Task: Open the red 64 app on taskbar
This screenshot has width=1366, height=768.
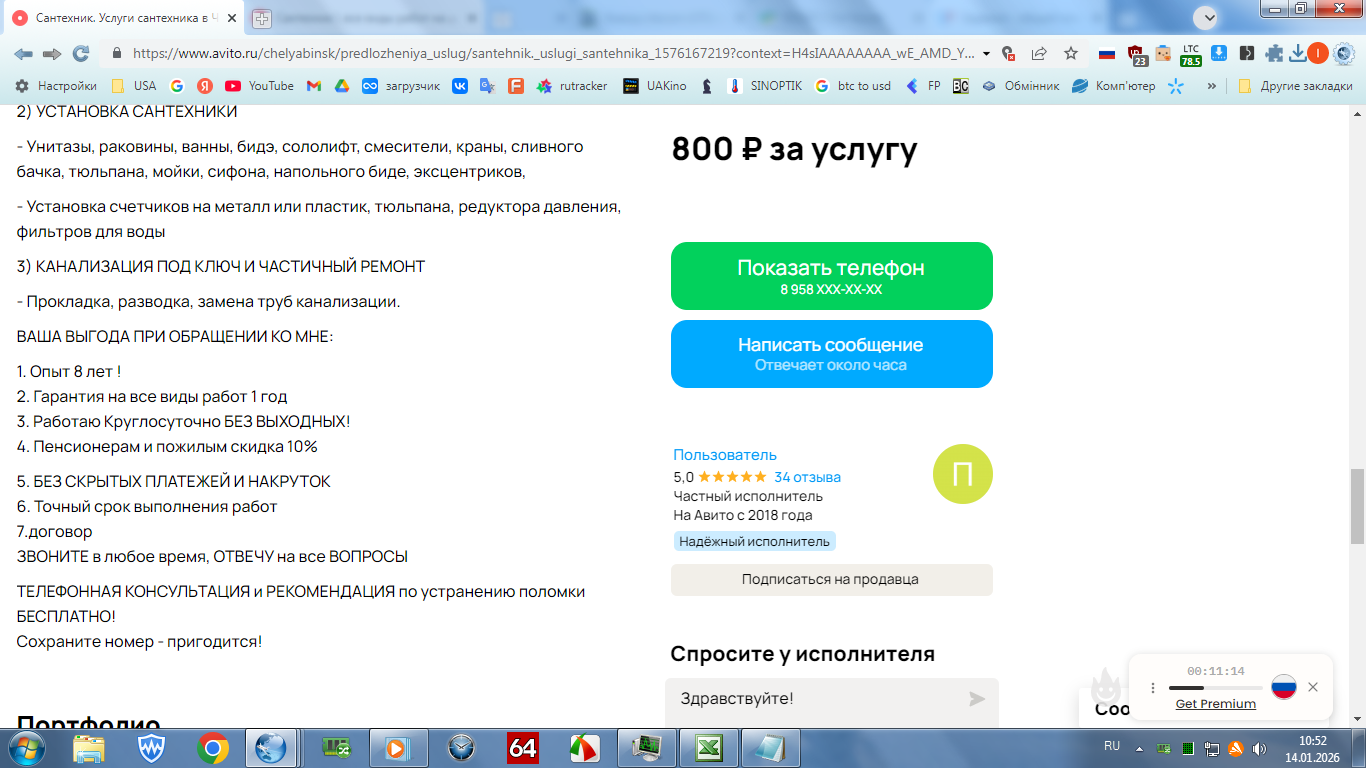Action: coord(523,748)
